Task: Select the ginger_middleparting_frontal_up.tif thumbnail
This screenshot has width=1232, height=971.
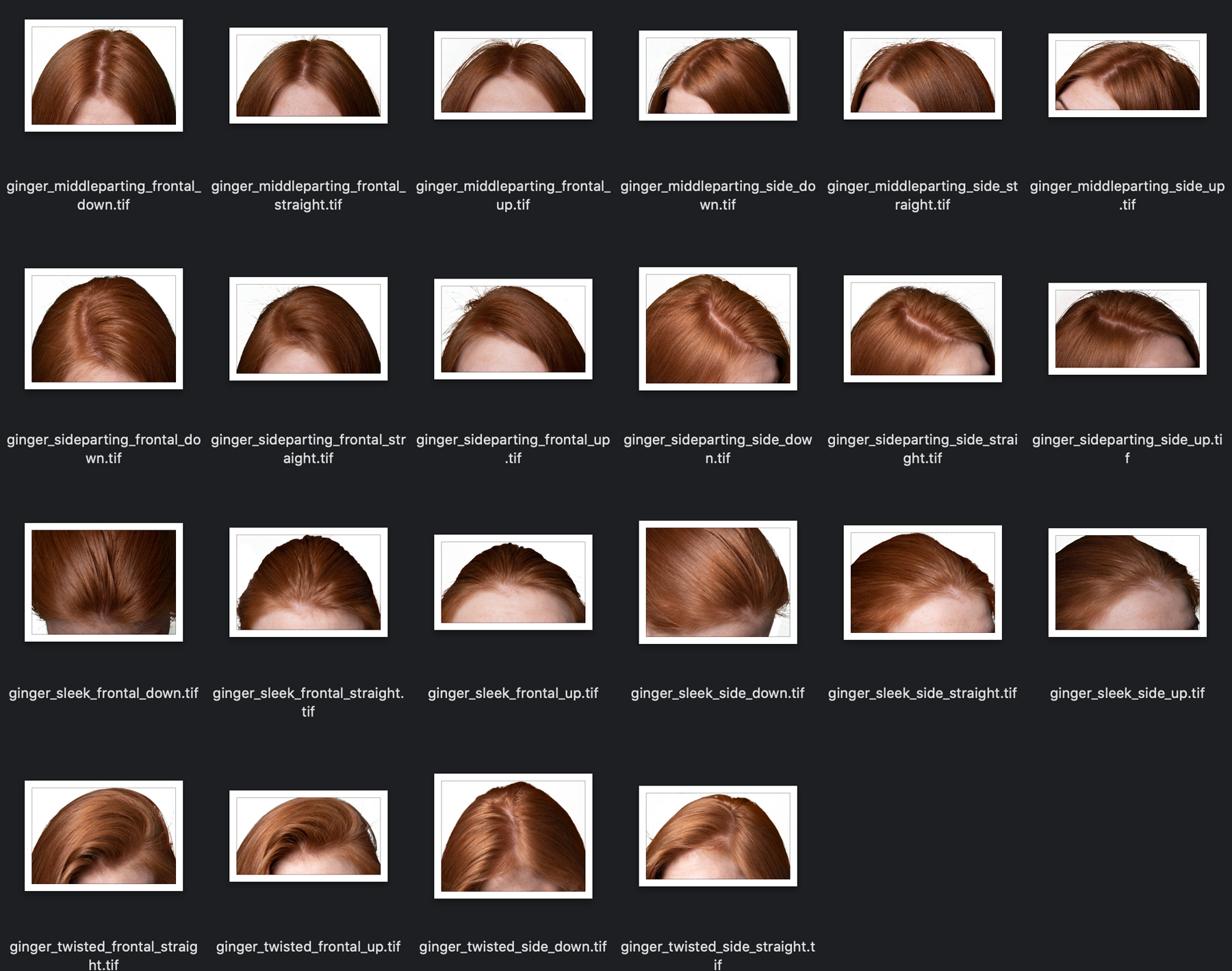Action: (513, 75)
